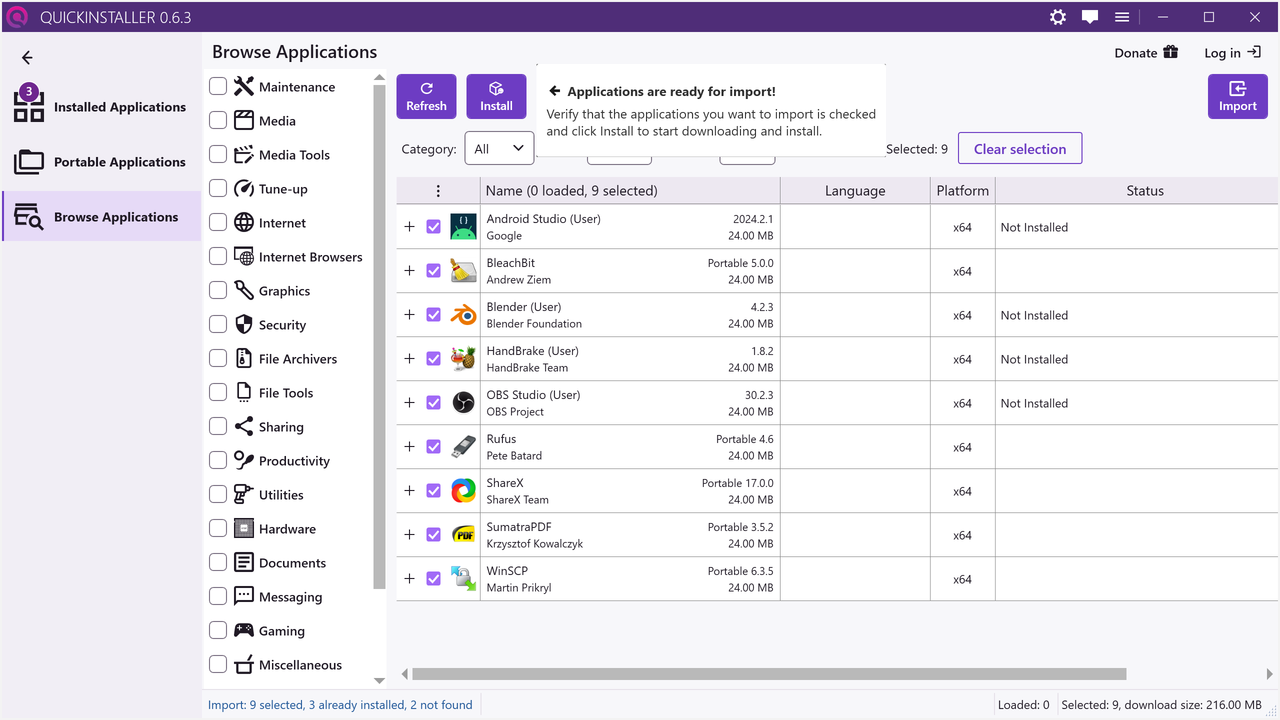
Task: Uncheck the Rufus row checkbox
Action: click(x=433, y=447)
